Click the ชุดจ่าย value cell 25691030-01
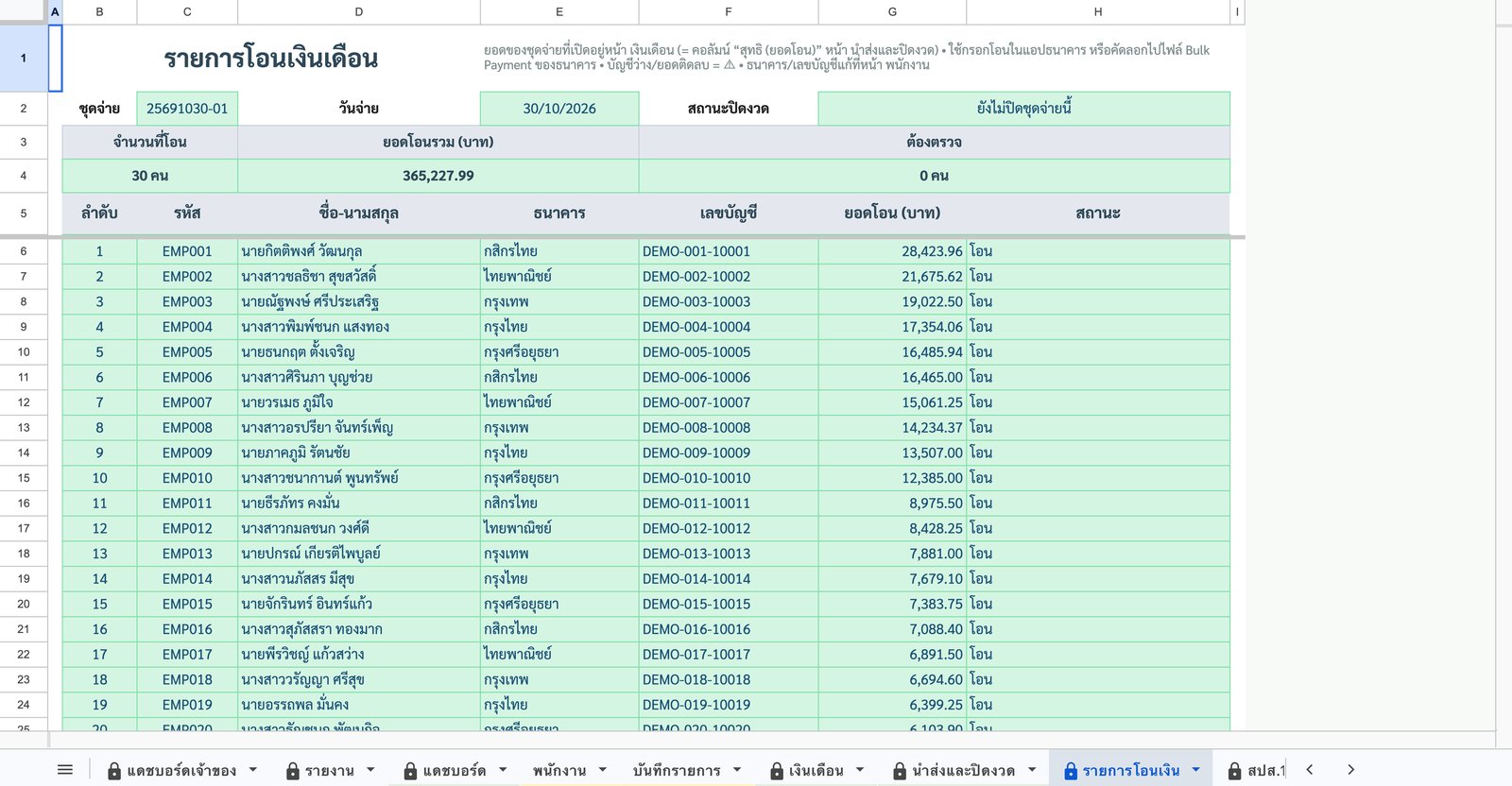 [187, 109]
